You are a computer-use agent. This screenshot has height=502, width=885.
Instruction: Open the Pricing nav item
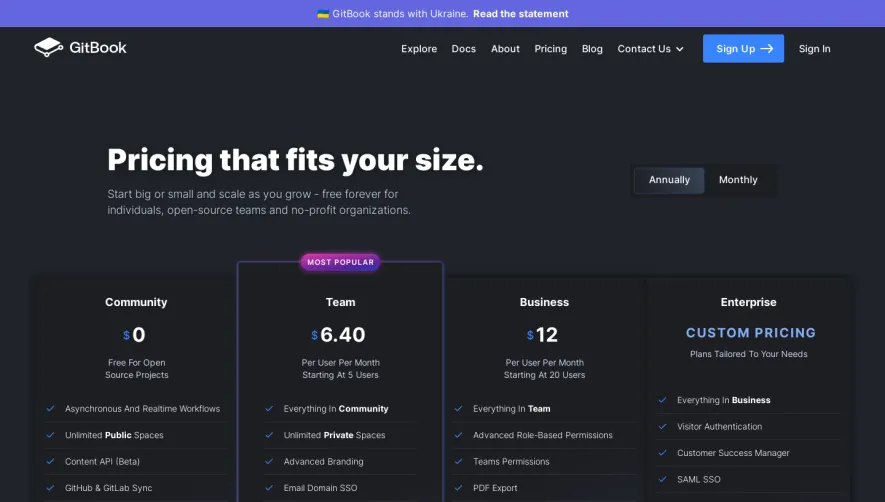[x=551, y=49]
